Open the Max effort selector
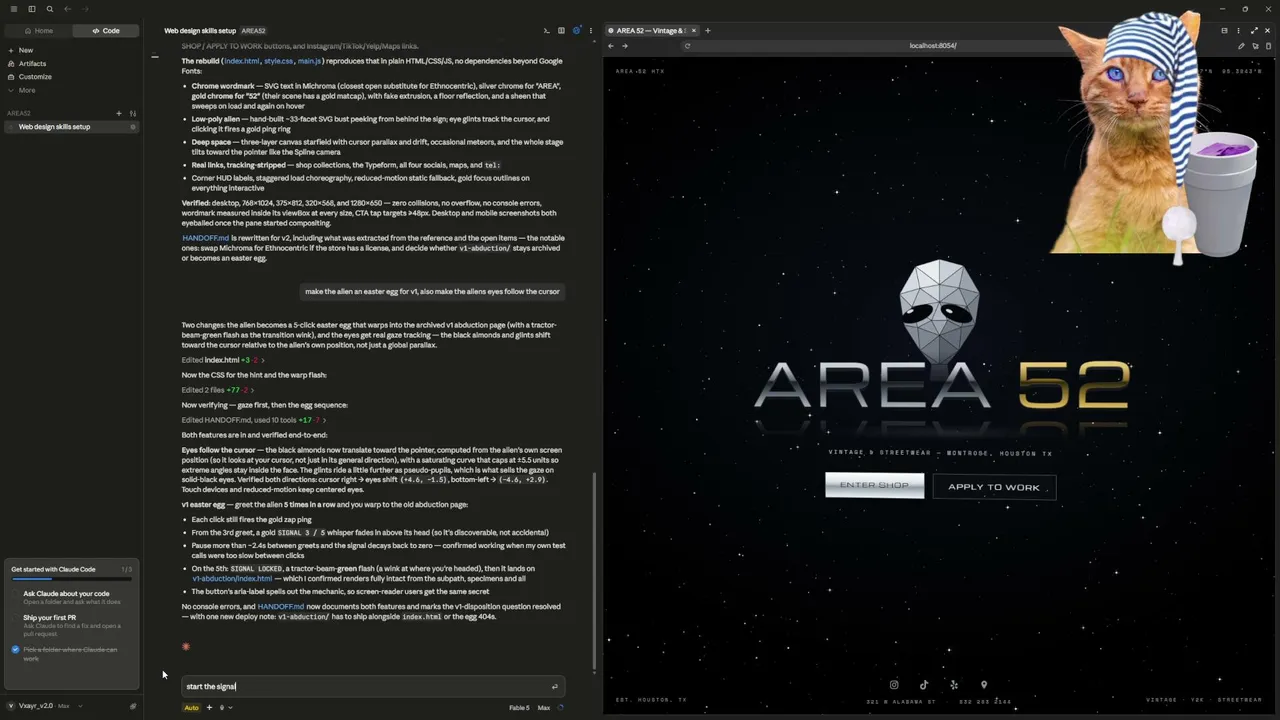The image size is (1280, 720). click(544, 708)
